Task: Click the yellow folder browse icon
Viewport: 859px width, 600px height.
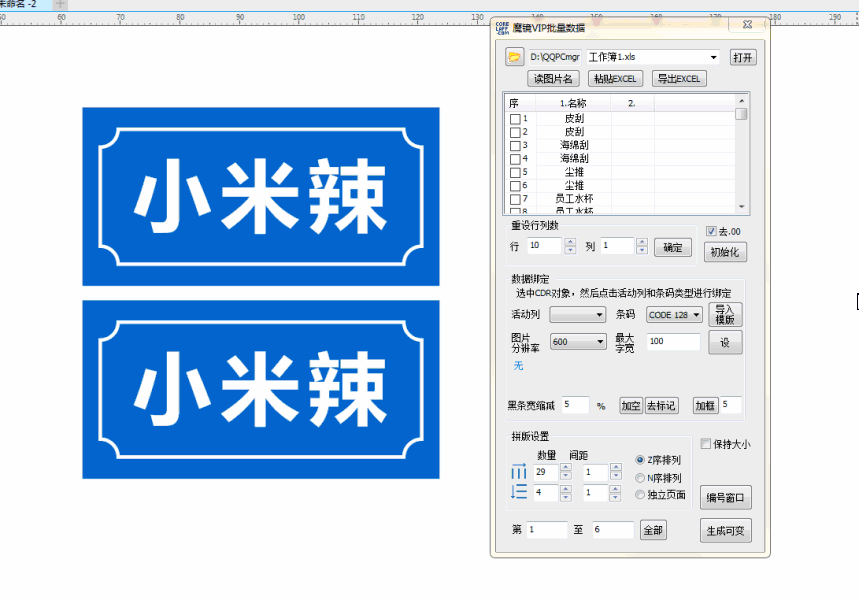Action: pyautogui.click(x=514, y=57)
